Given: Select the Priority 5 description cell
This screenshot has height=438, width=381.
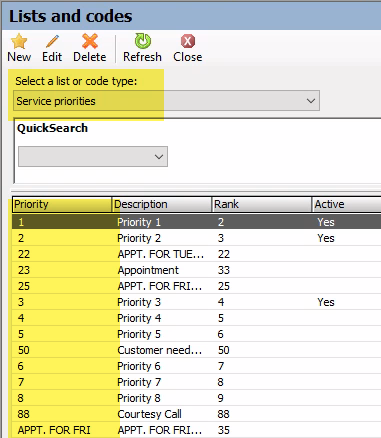Looking at the screenshot, I should (x=139, y=334).
